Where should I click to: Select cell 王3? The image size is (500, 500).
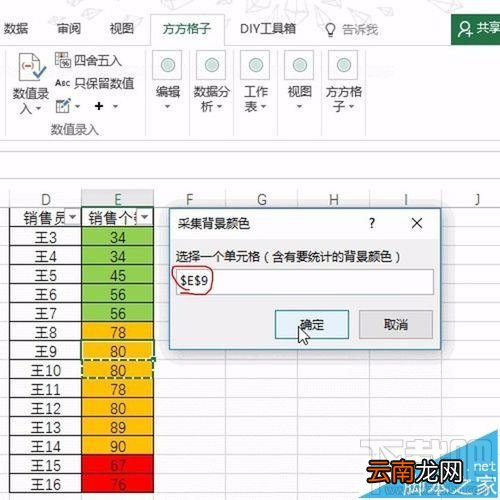point(46,237)
